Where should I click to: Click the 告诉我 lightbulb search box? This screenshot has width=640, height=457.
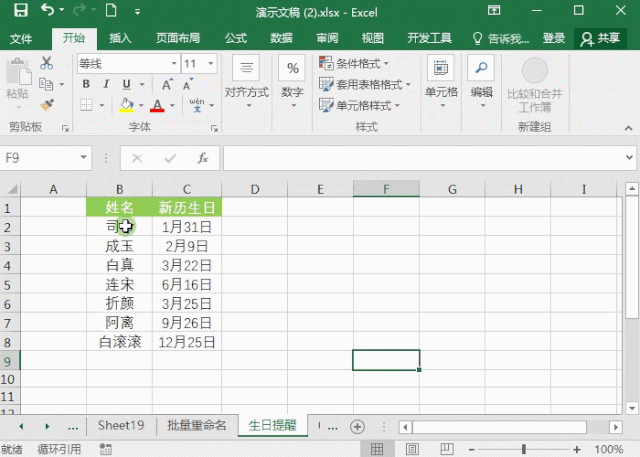(500, 39)
